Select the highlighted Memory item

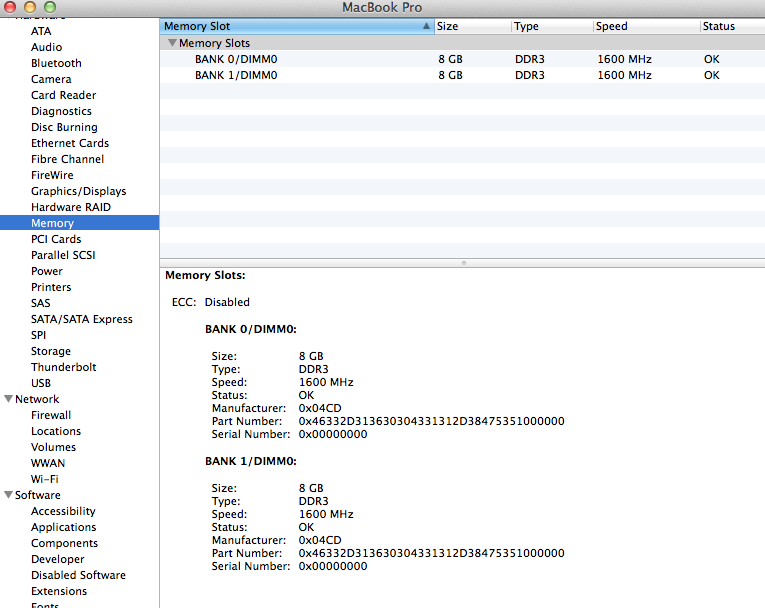click(x=80, y=223)
